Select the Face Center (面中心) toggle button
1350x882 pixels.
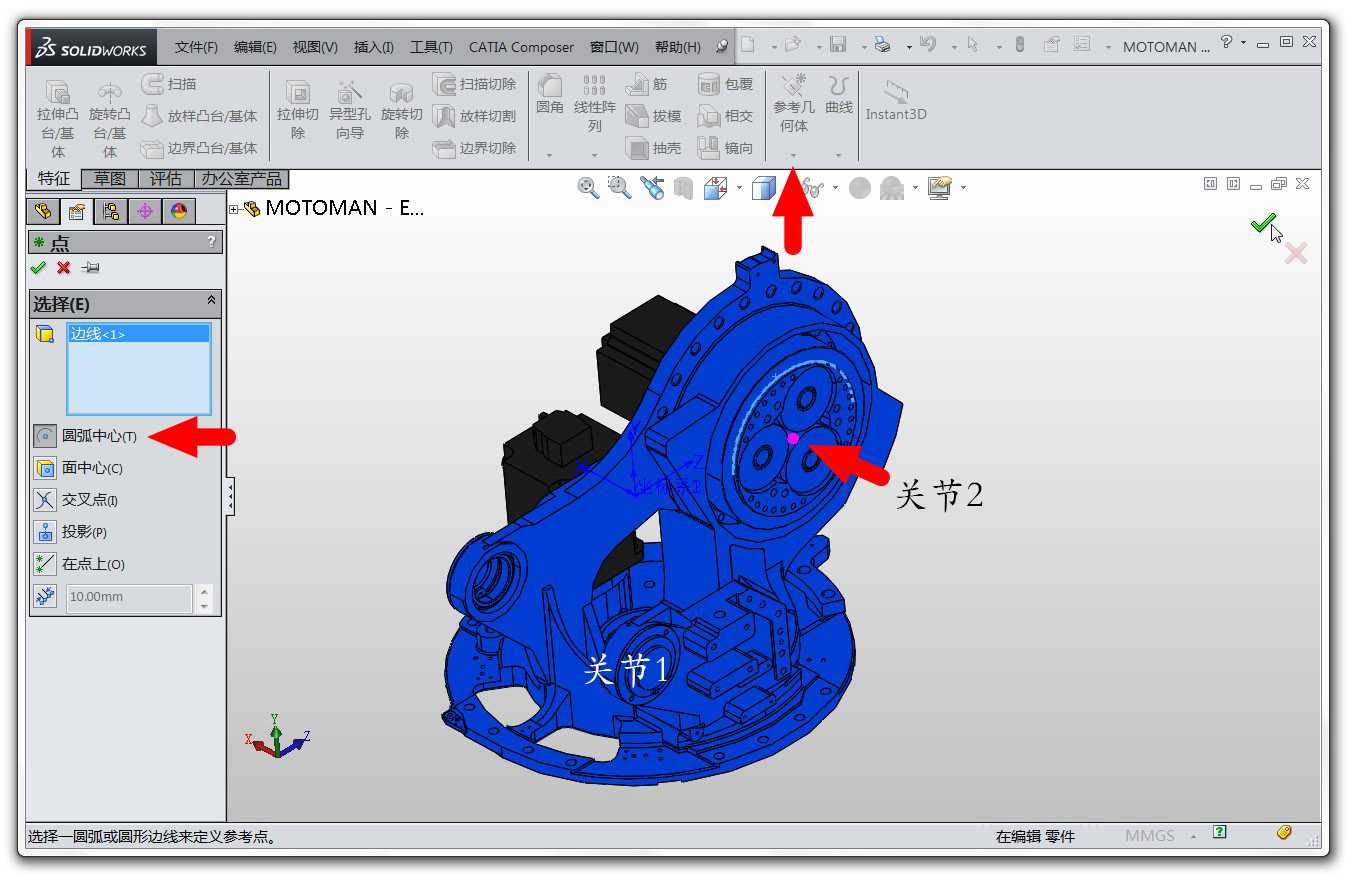(x=45, y=468)
